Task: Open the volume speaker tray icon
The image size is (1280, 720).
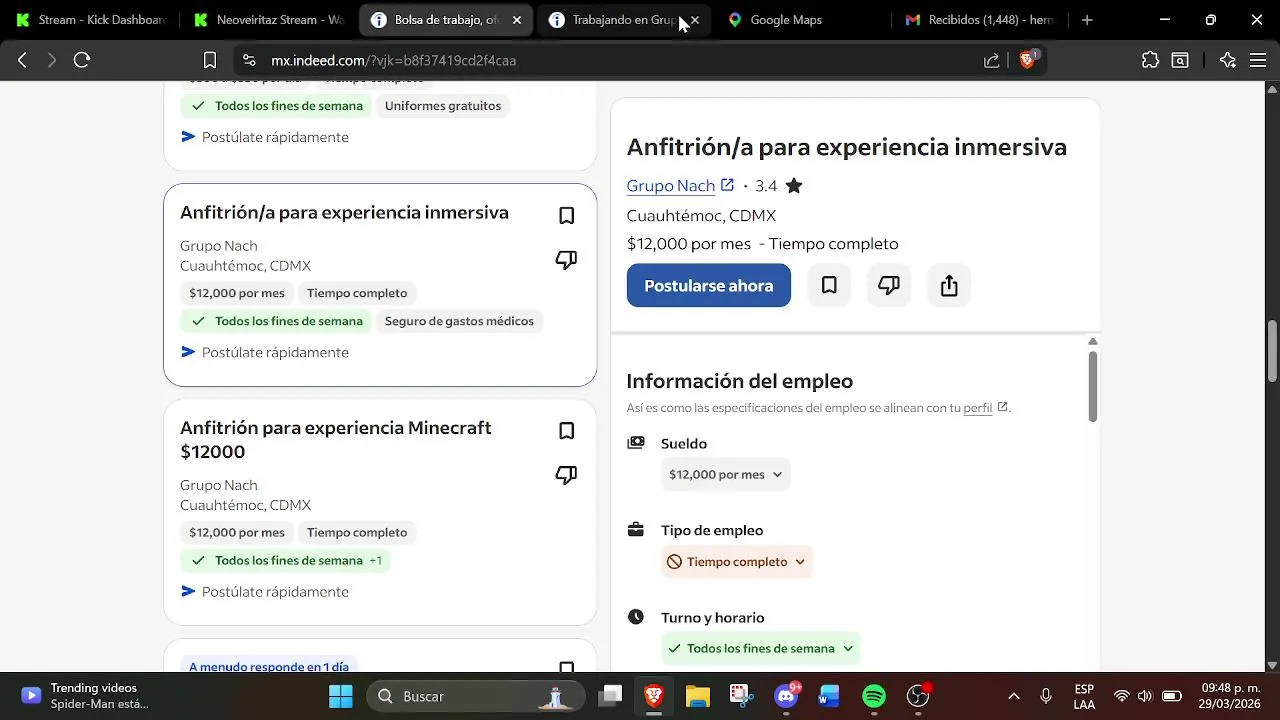Action: (x=1145, y=696)
